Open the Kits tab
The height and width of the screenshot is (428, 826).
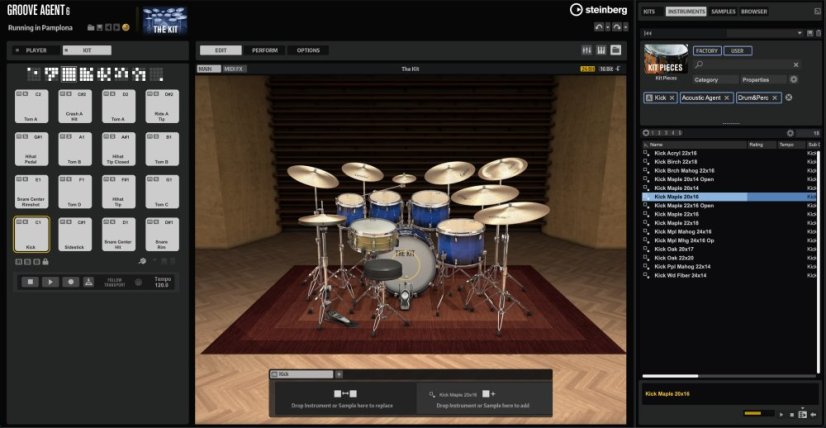tap(649, 11)
